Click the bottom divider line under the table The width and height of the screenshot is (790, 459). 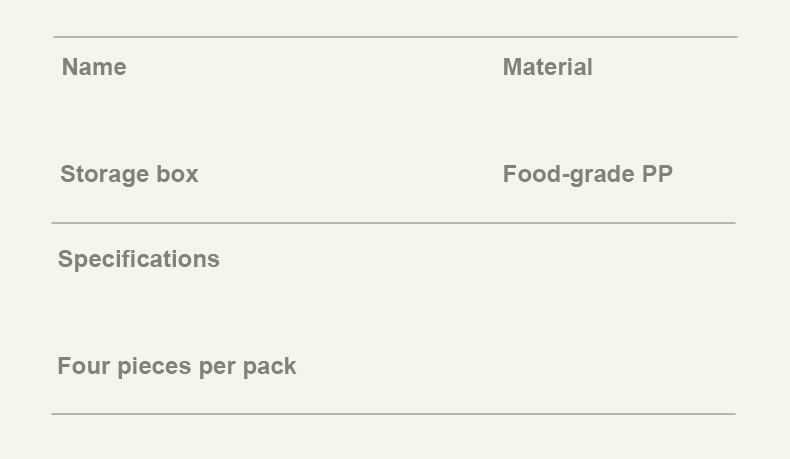tap(393, 413)
